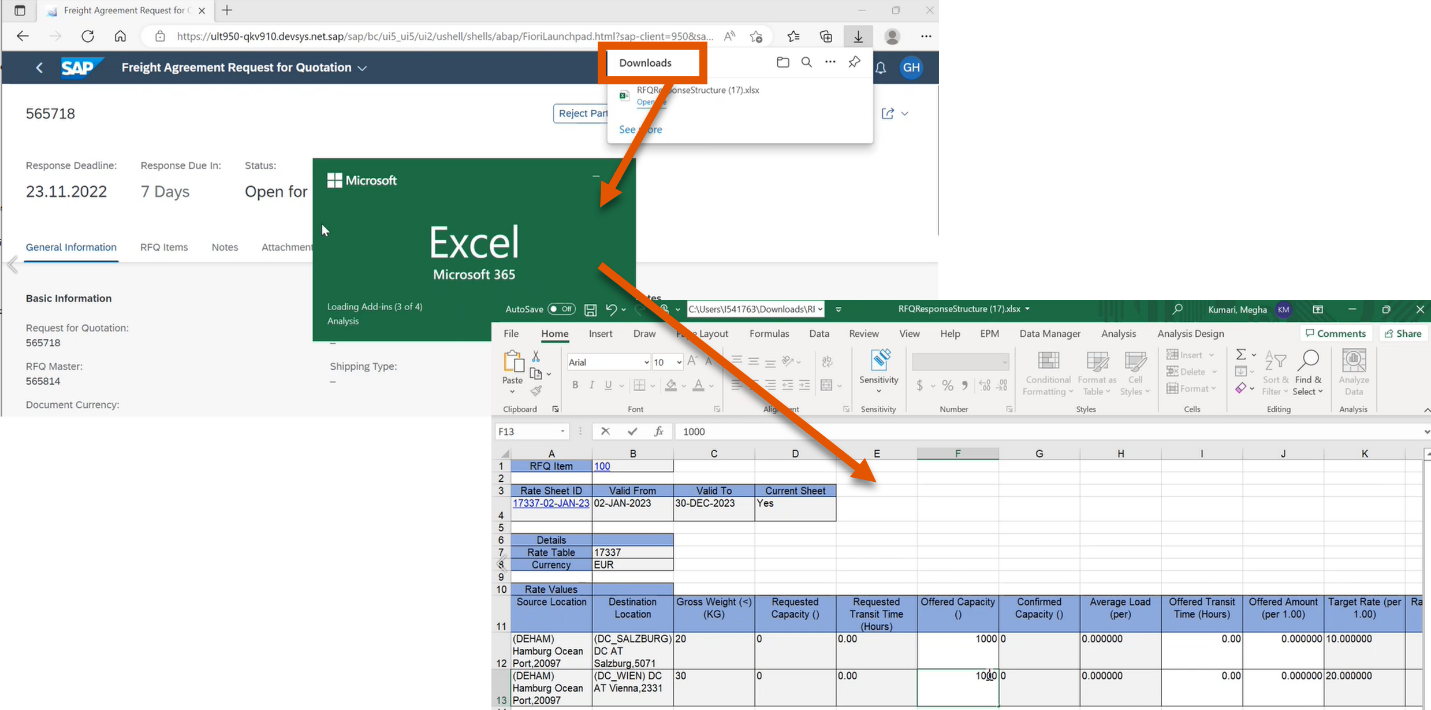Open the Sort & Filter dropdown
This screenshot has width=1431, height=710.
click(1276, 373)
